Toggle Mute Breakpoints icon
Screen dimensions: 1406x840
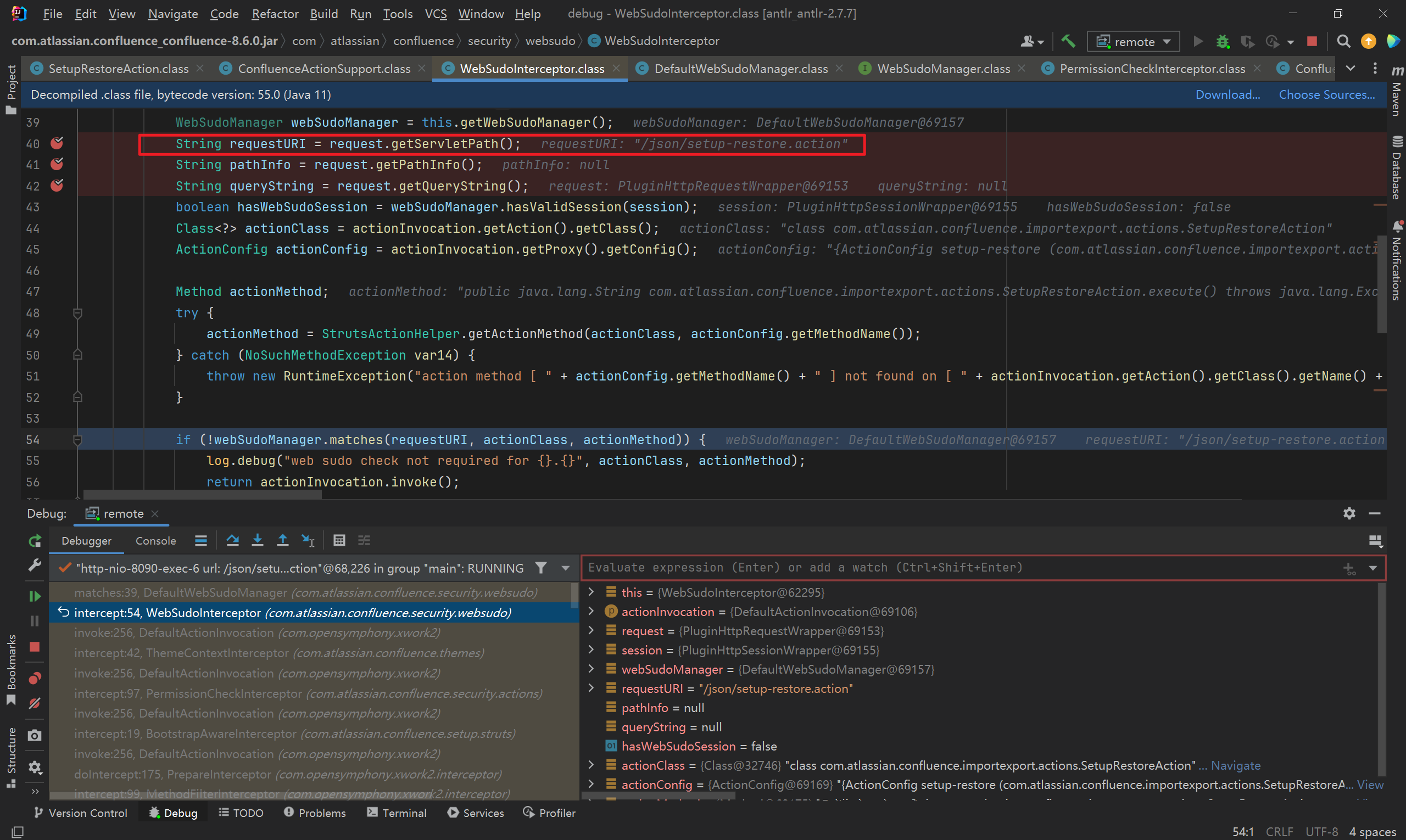pyautogui.click(x=35, y=704)
